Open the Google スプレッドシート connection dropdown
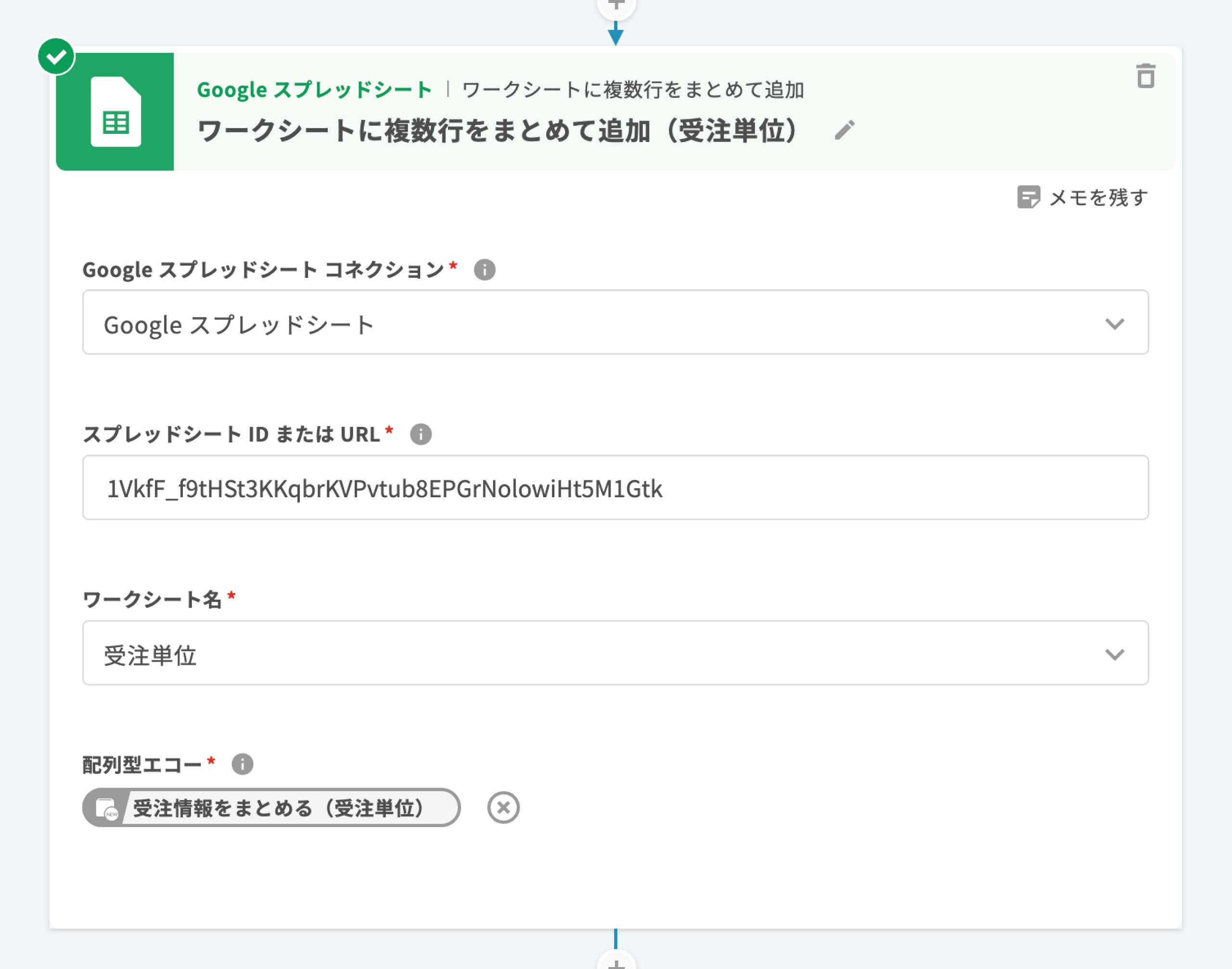This screenshot has height=969, width=1232. coord(567,322)
